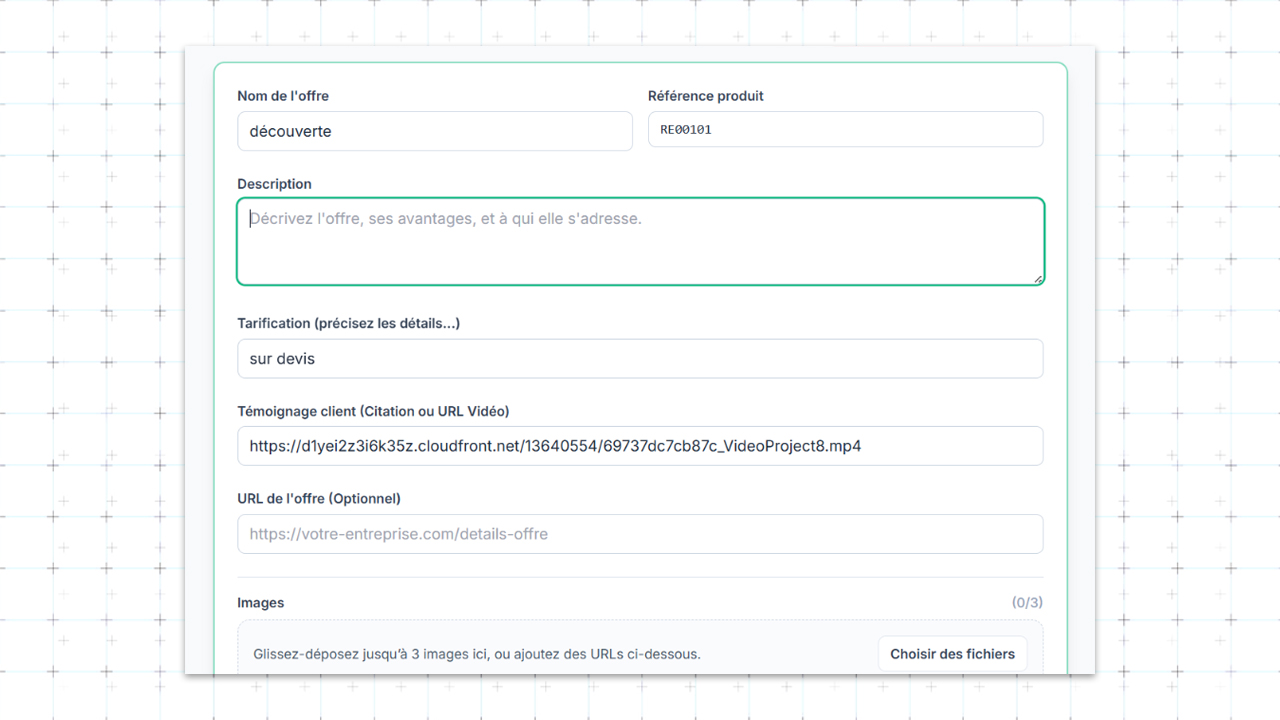
Task: Click the cloudfront.net video URL text
Action: pyautogui.click(x=552, y=446)
